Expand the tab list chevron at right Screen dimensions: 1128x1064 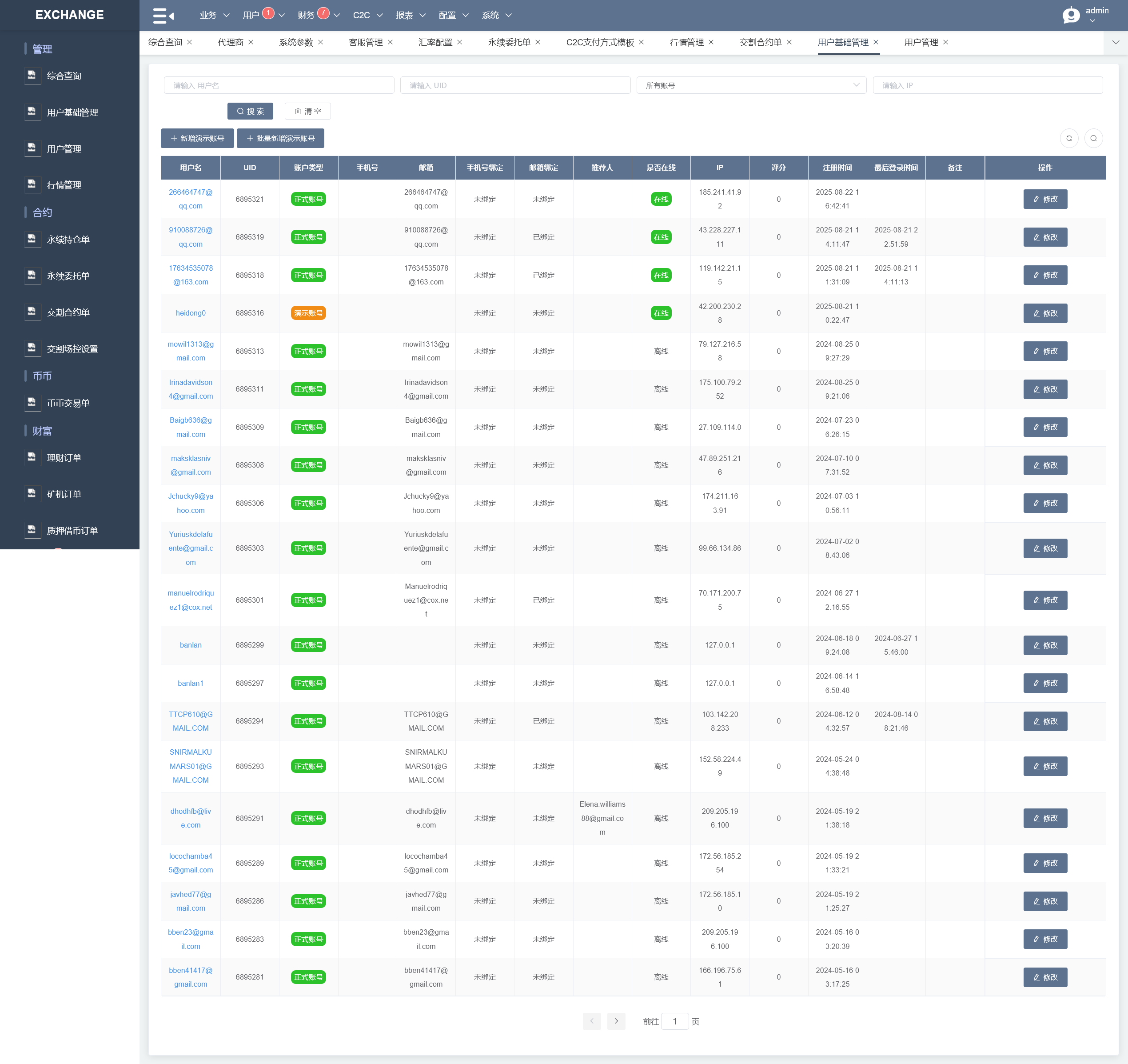click(x=1115, y=42)
